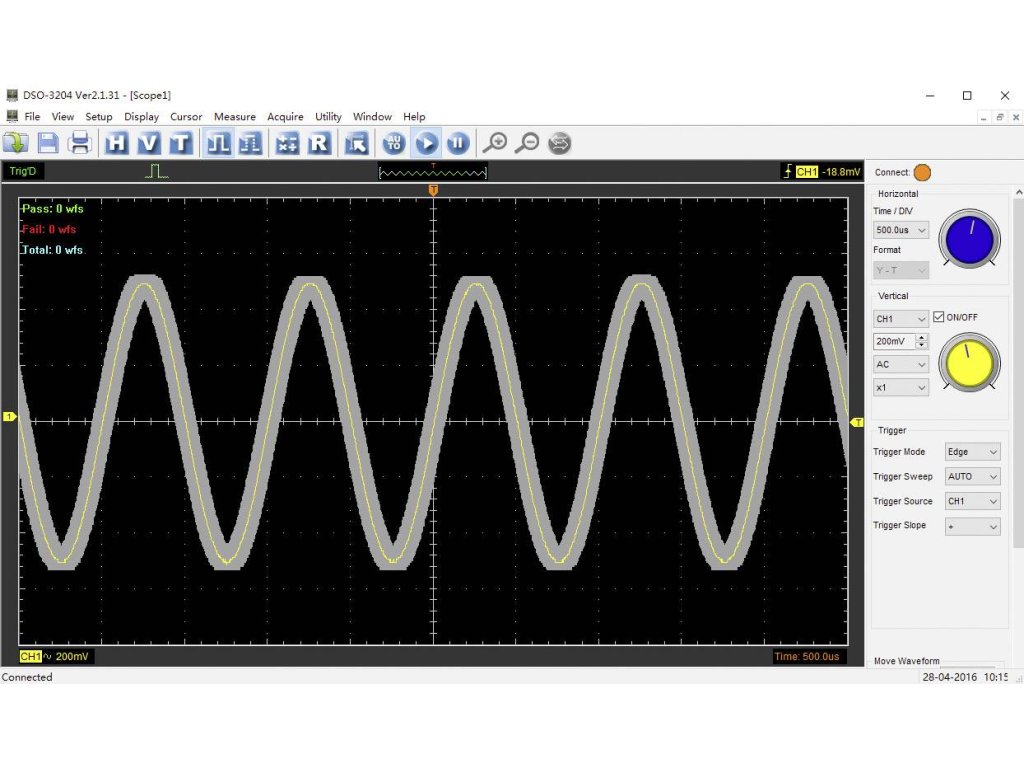Open the Trigger settings T icon

click(x=180, y=143)
